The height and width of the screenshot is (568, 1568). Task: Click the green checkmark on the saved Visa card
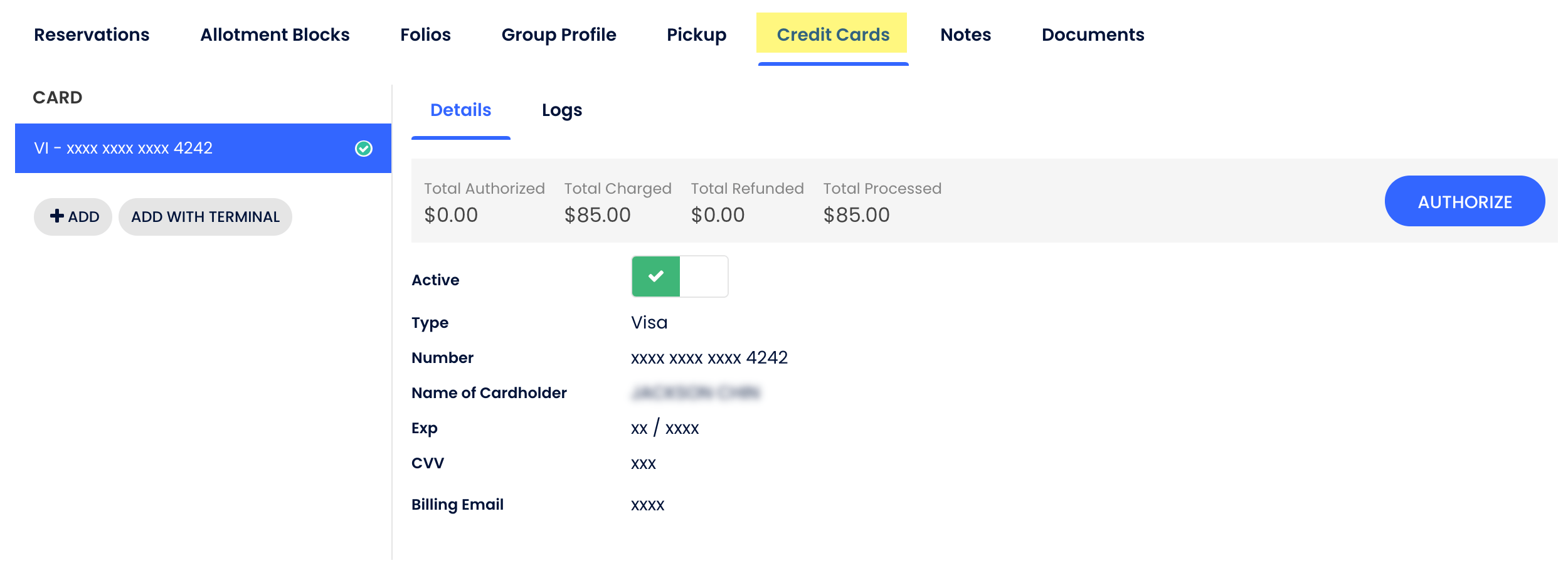coord(363,148)
